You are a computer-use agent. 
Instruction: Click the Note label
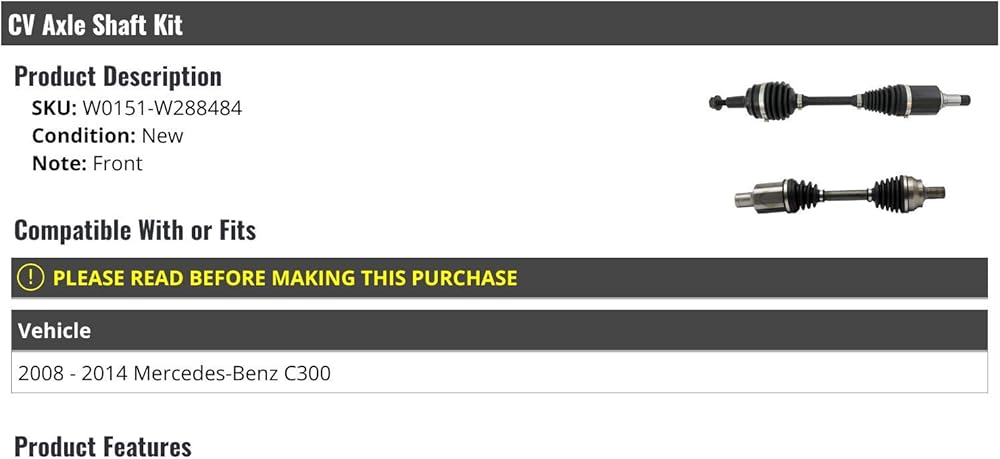coord(59,163)
